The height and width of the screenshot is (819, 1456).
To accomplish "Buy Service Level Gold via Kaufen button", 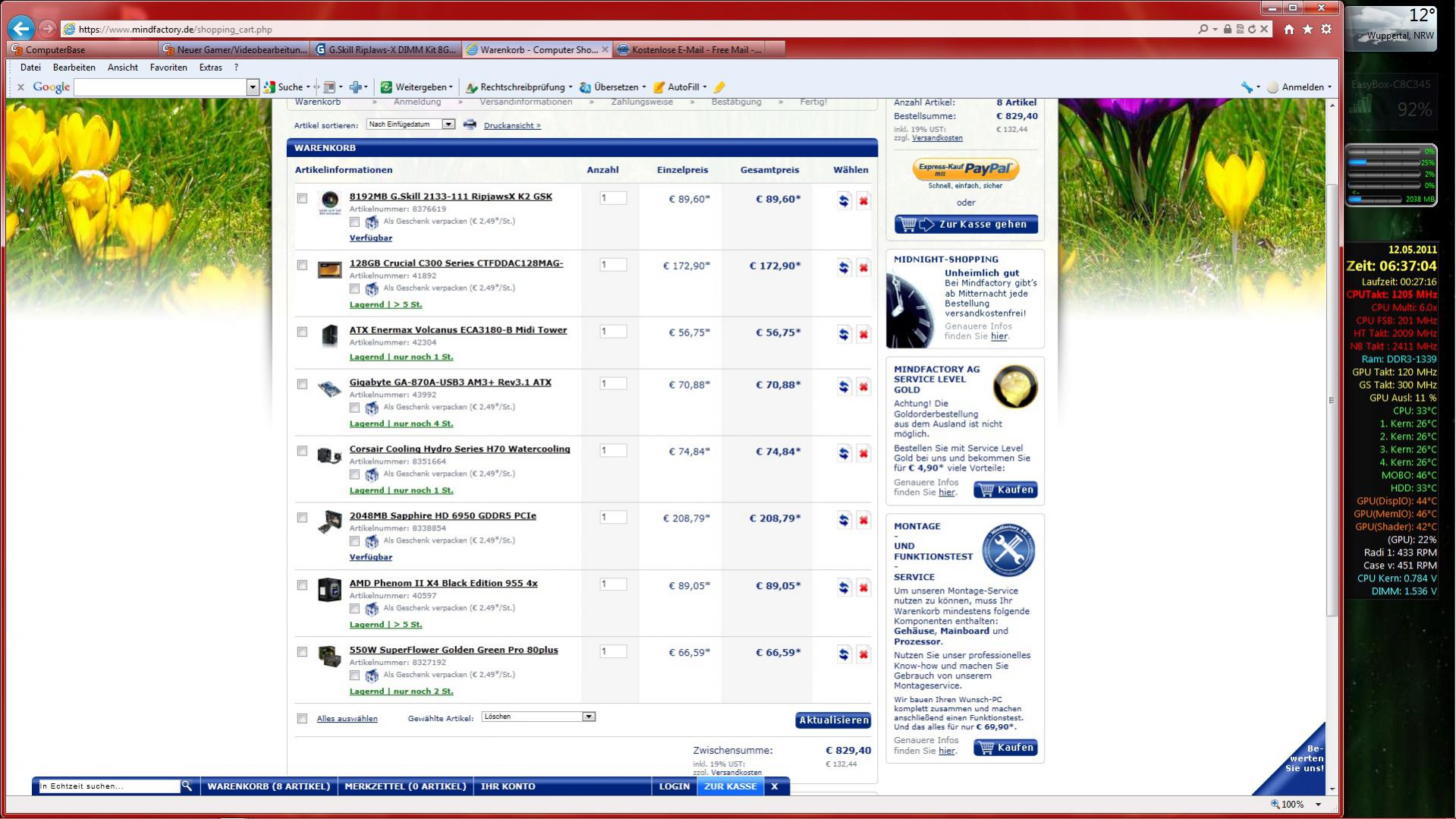I will tap(1005, 490).
